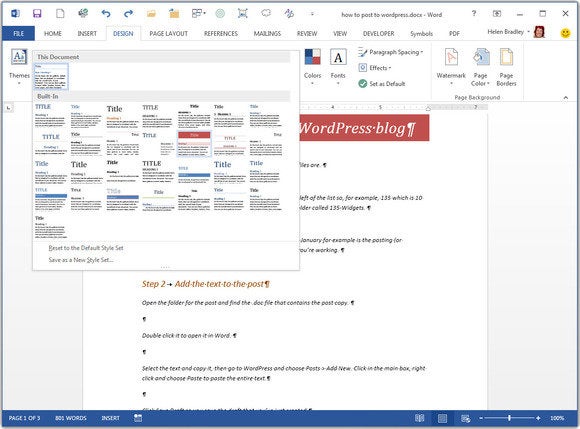Click the WordPress blog title banner

364,128
